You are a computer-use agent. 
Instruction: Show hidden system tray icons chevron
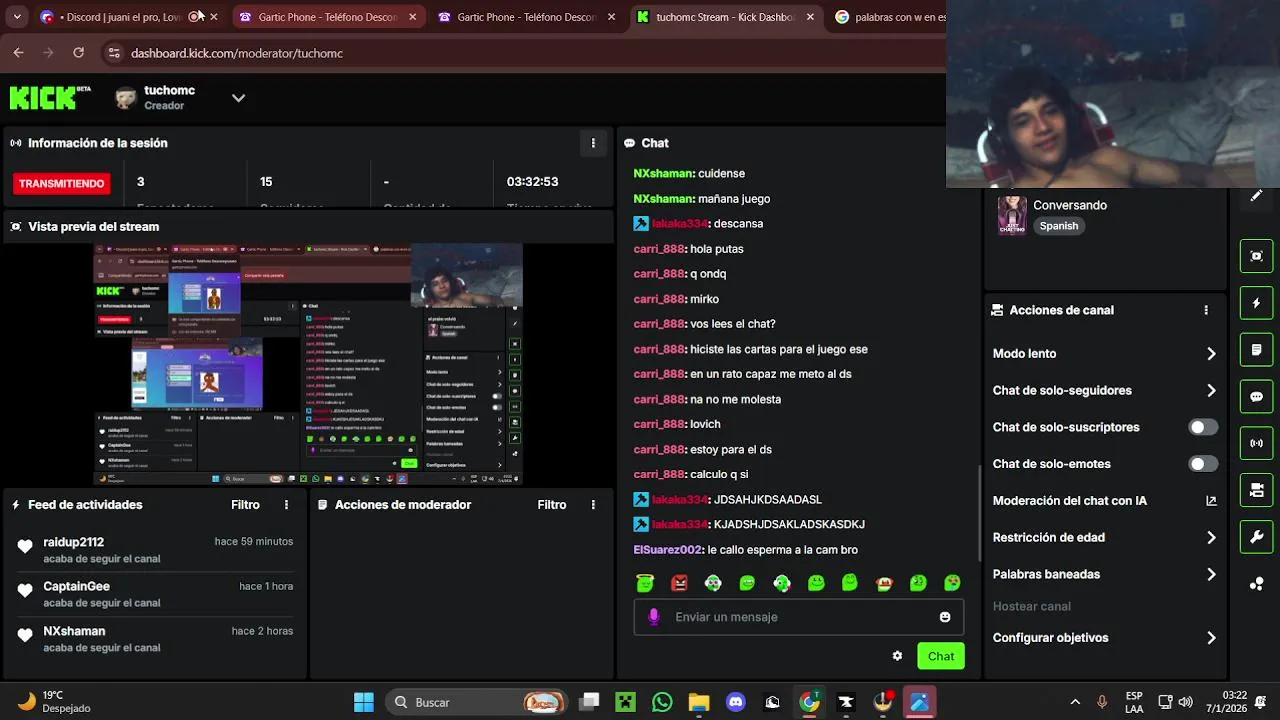pos(1075,702)
